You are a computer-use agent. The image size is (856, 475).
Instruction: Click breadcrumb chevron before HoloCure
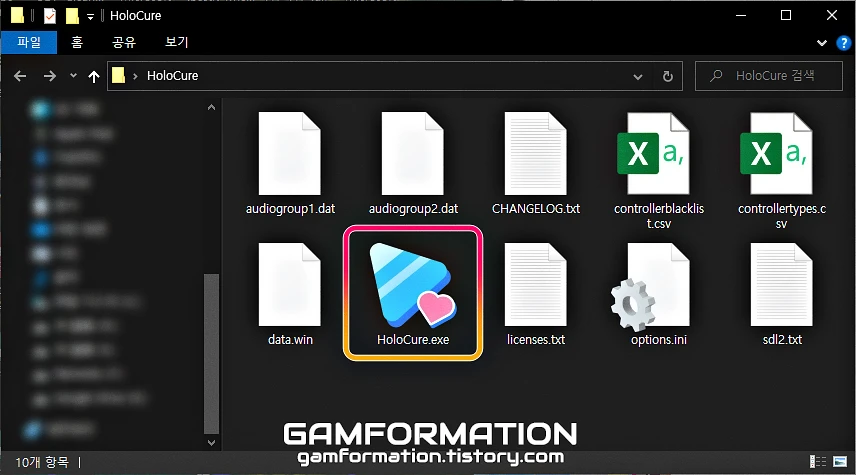(x=135, y=76)
